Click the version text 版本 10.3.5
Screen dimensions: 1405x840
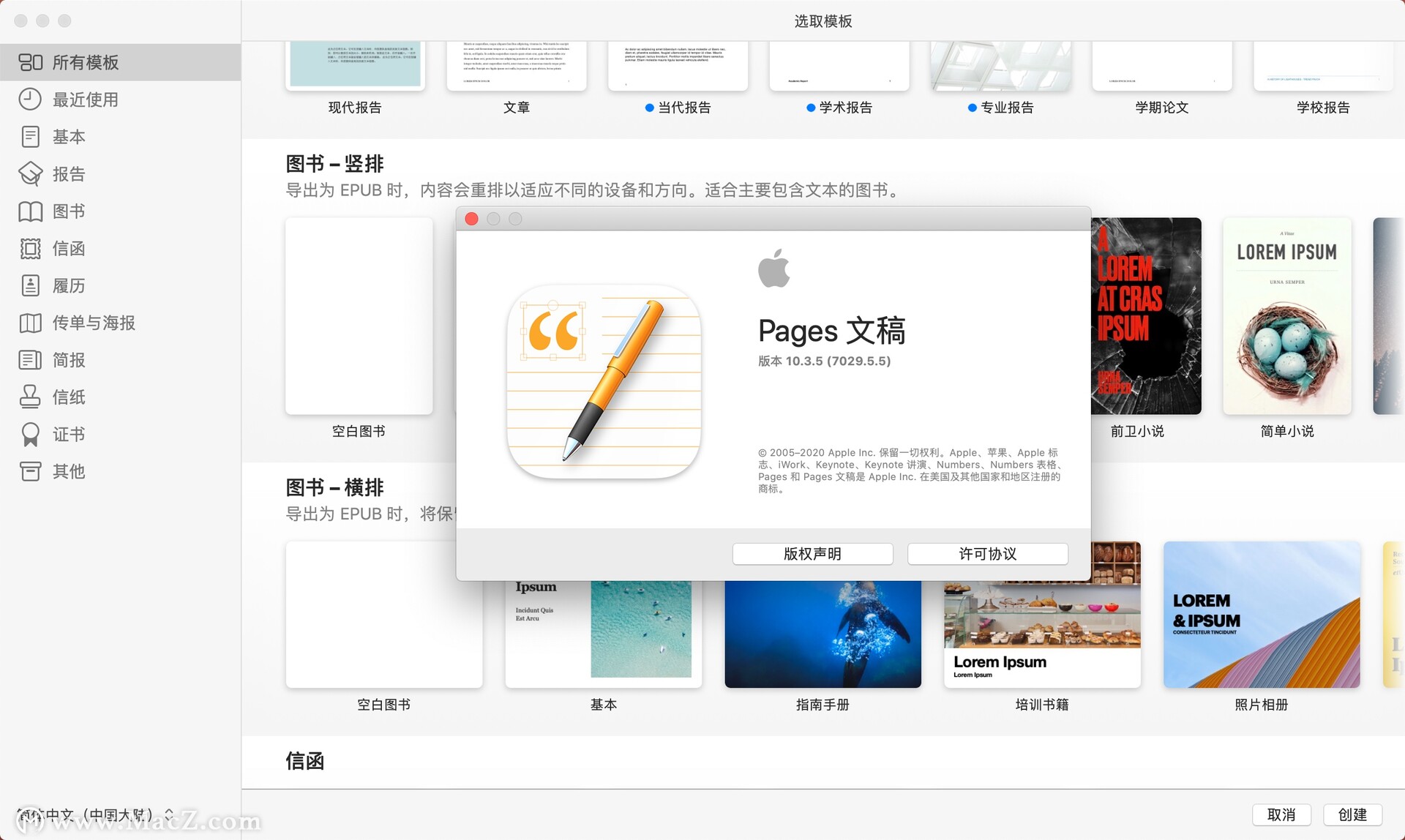(824, 361)
